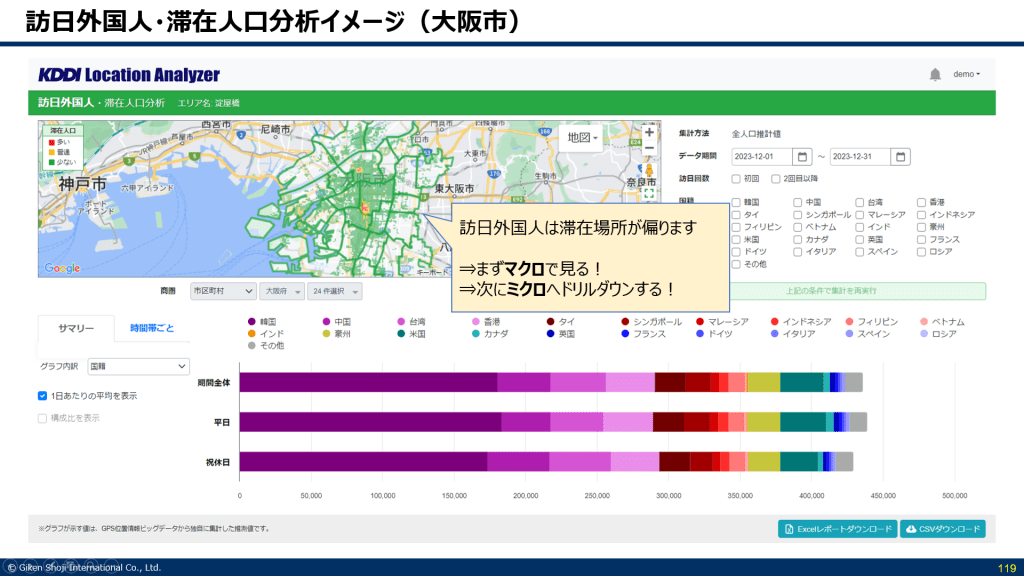Open the demo user menu

coord(966,74)
